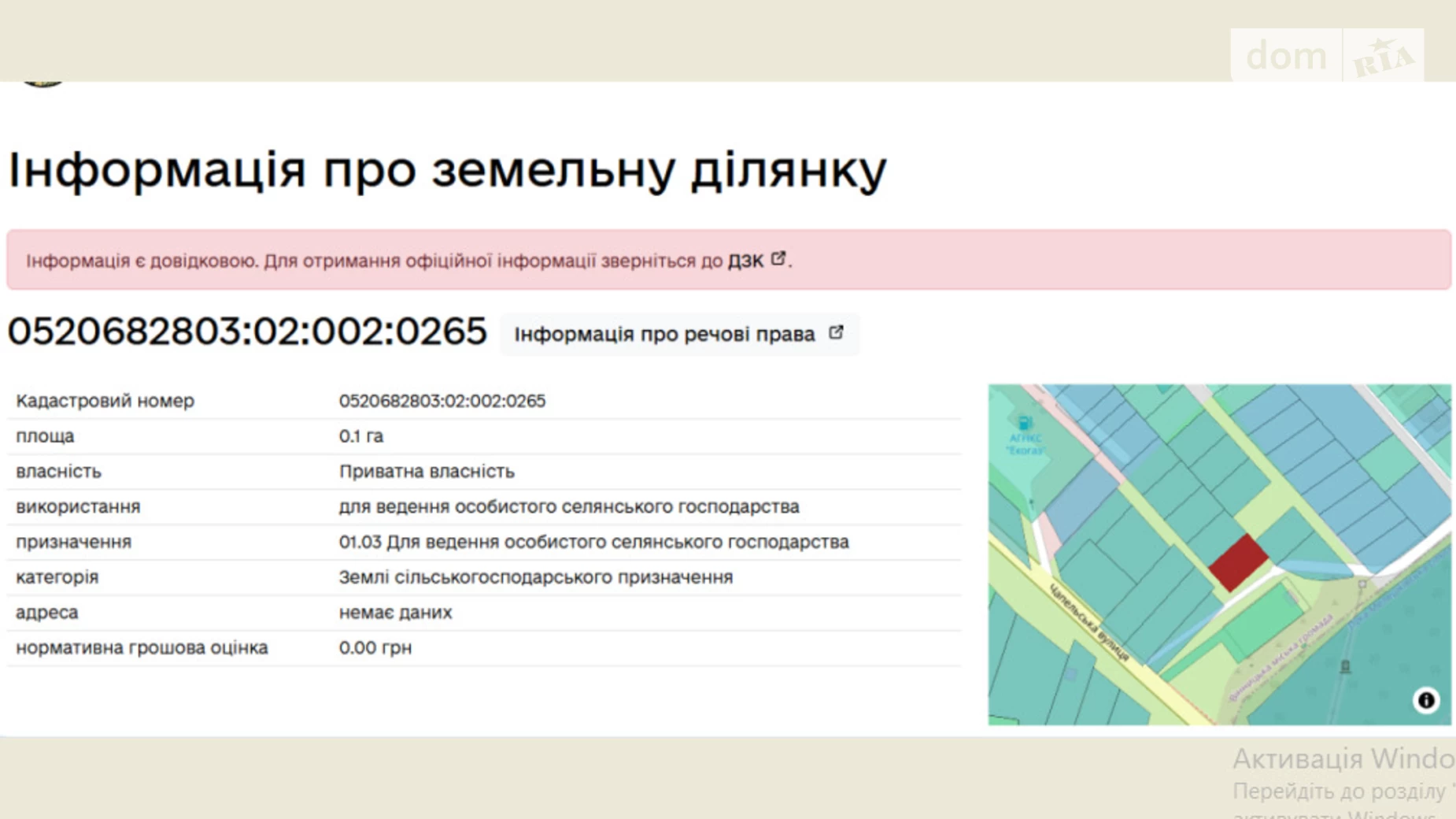Click the partially hidden emblem logo top-left

point(42,82)
